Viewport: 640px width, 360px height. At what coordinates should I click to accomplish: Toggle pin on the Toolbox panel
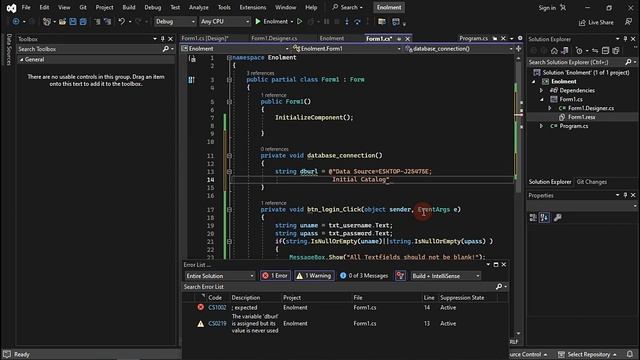pos(162,39)
